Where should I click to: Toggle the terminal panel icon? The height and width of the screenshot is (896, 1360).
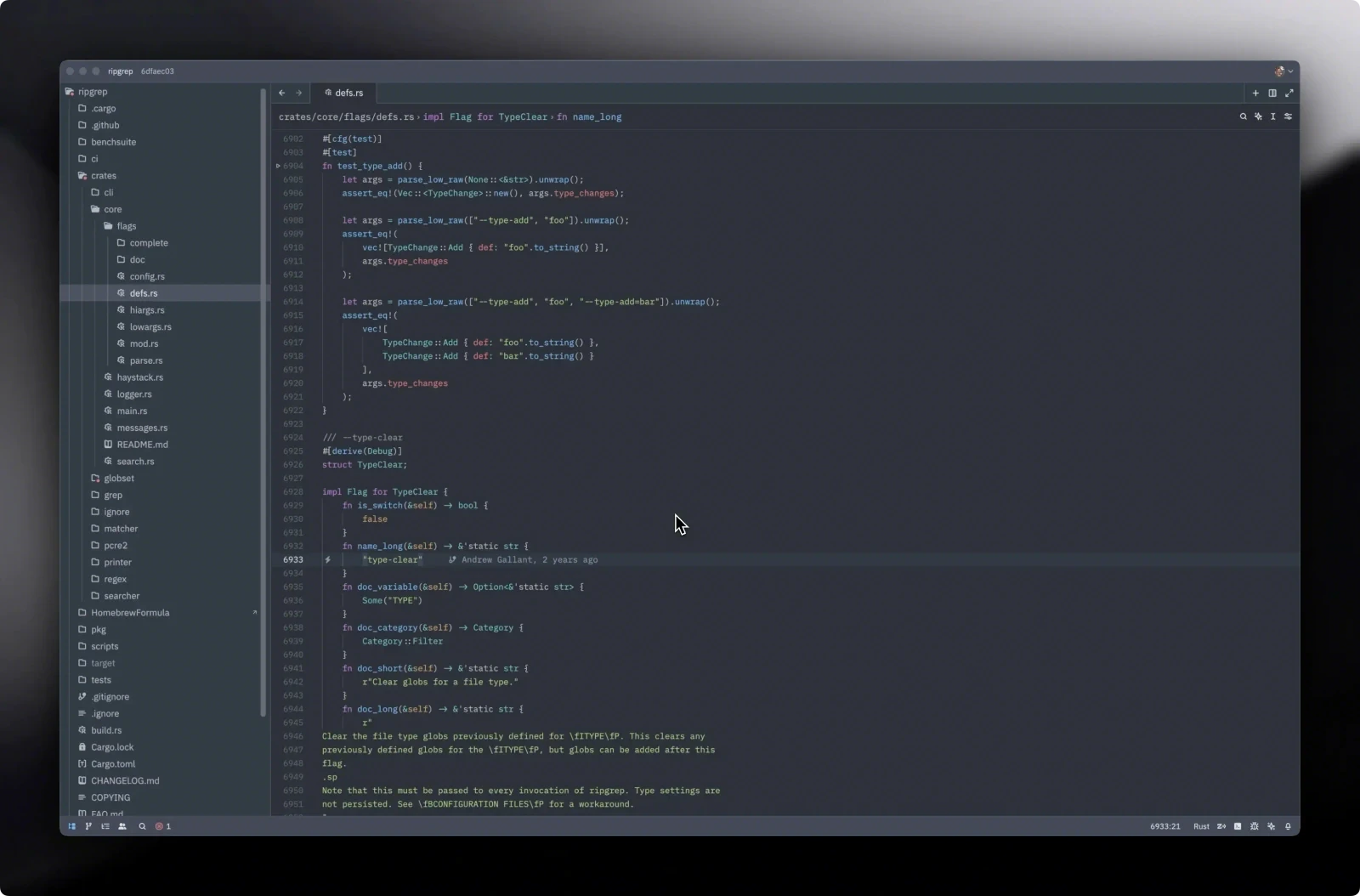point(1238,826)
